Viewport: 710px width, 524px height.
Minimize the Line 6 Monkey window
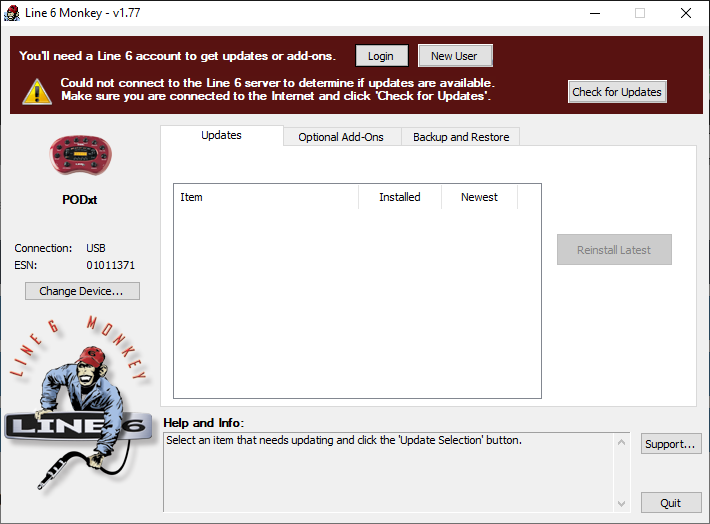coord(594,13)
